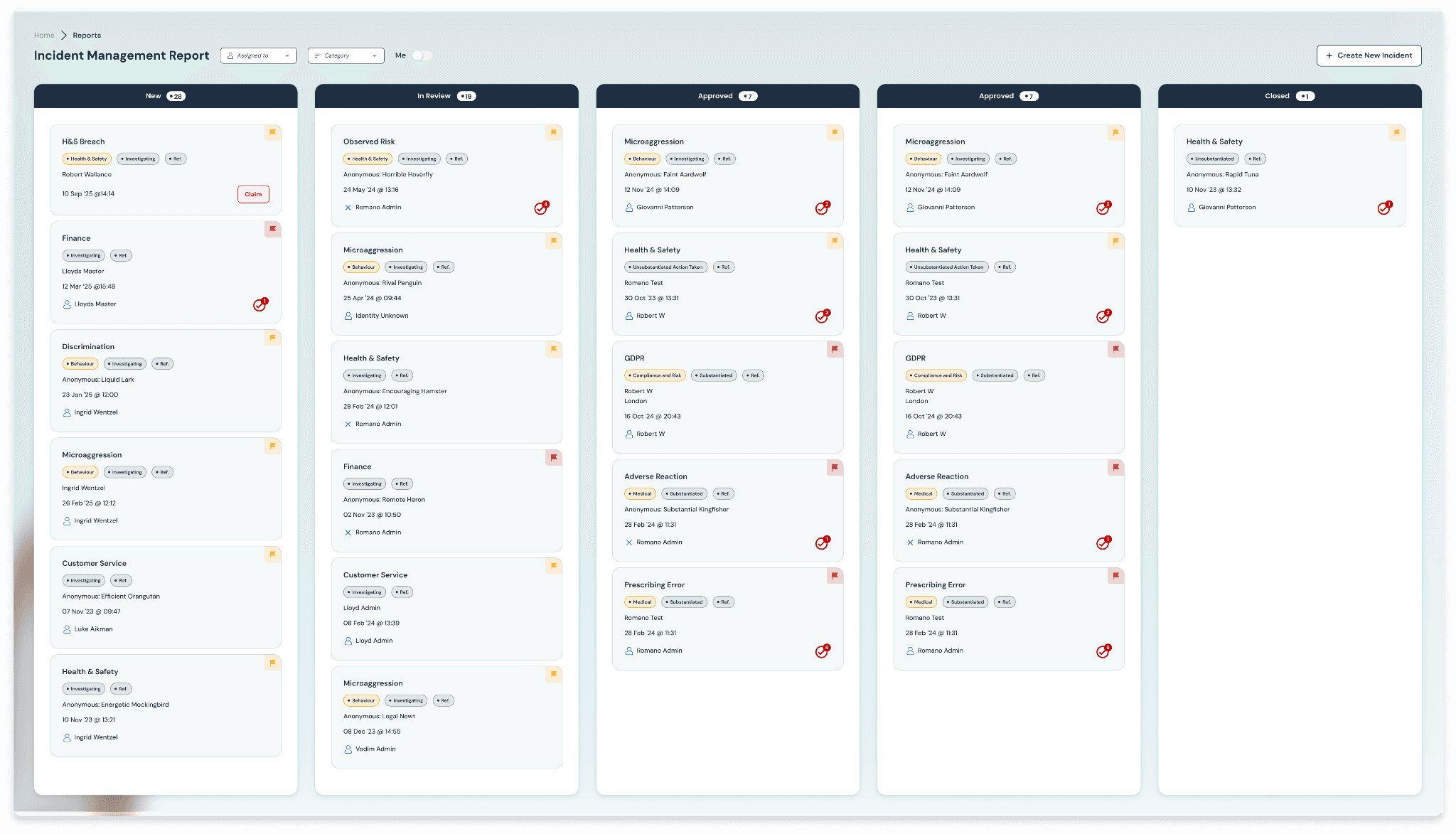Click the red flag on the In Review Finance card
Image resolution: width=1456 pixels, height=834 pixels.
tap(553, 457)
